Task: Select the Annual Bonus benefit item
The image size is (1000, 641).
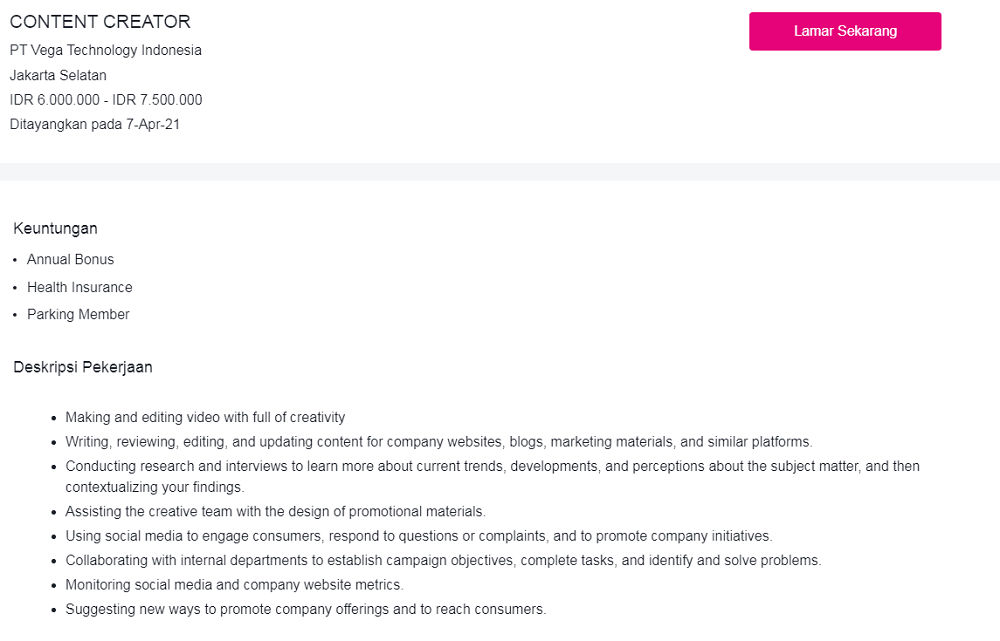Action: point(70,260)
